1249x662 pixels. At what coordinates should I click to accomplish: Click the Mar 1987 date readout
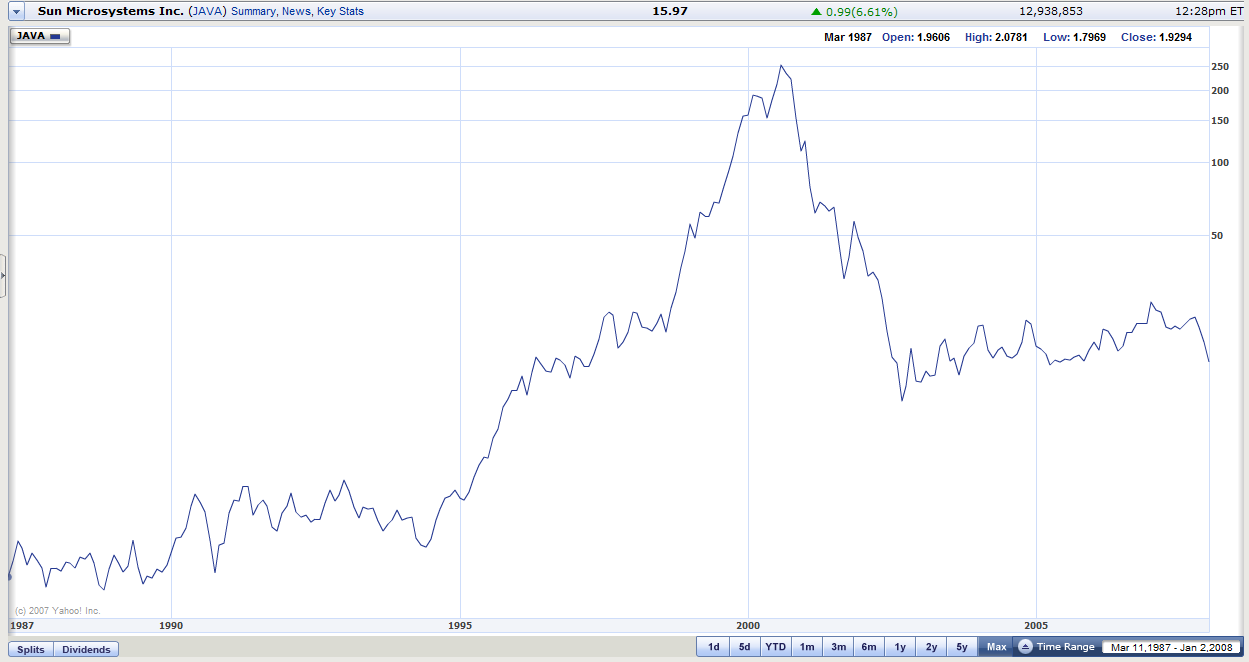point(848,37)
